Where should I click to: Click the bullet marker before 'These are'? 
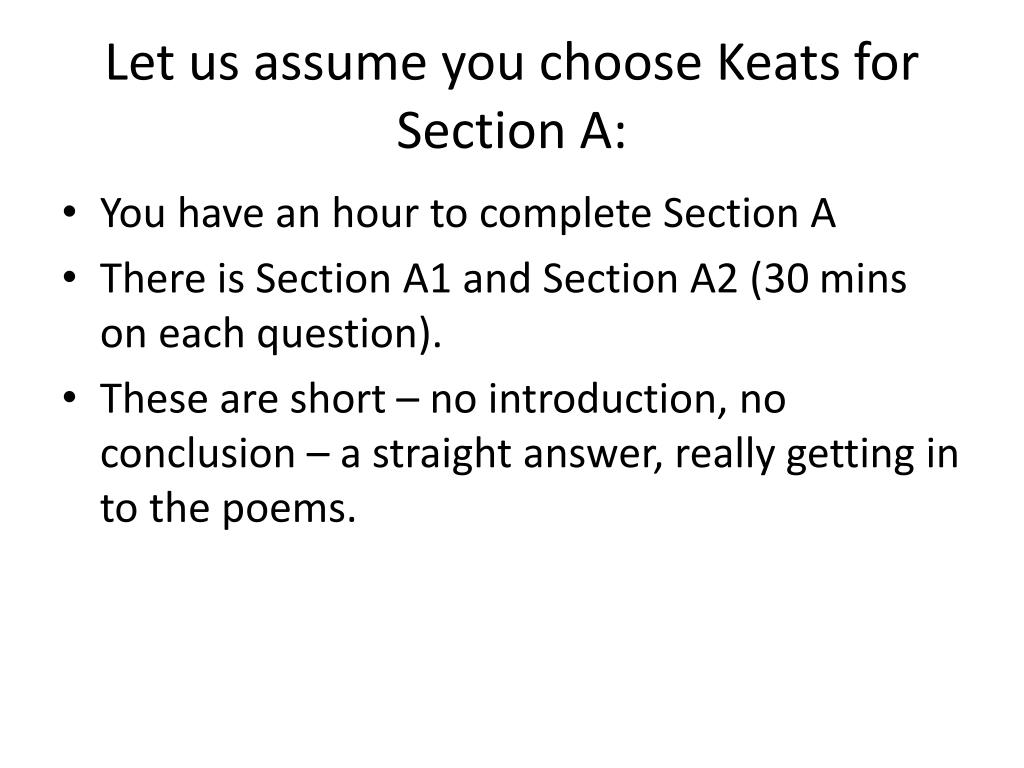coord(70,398)
